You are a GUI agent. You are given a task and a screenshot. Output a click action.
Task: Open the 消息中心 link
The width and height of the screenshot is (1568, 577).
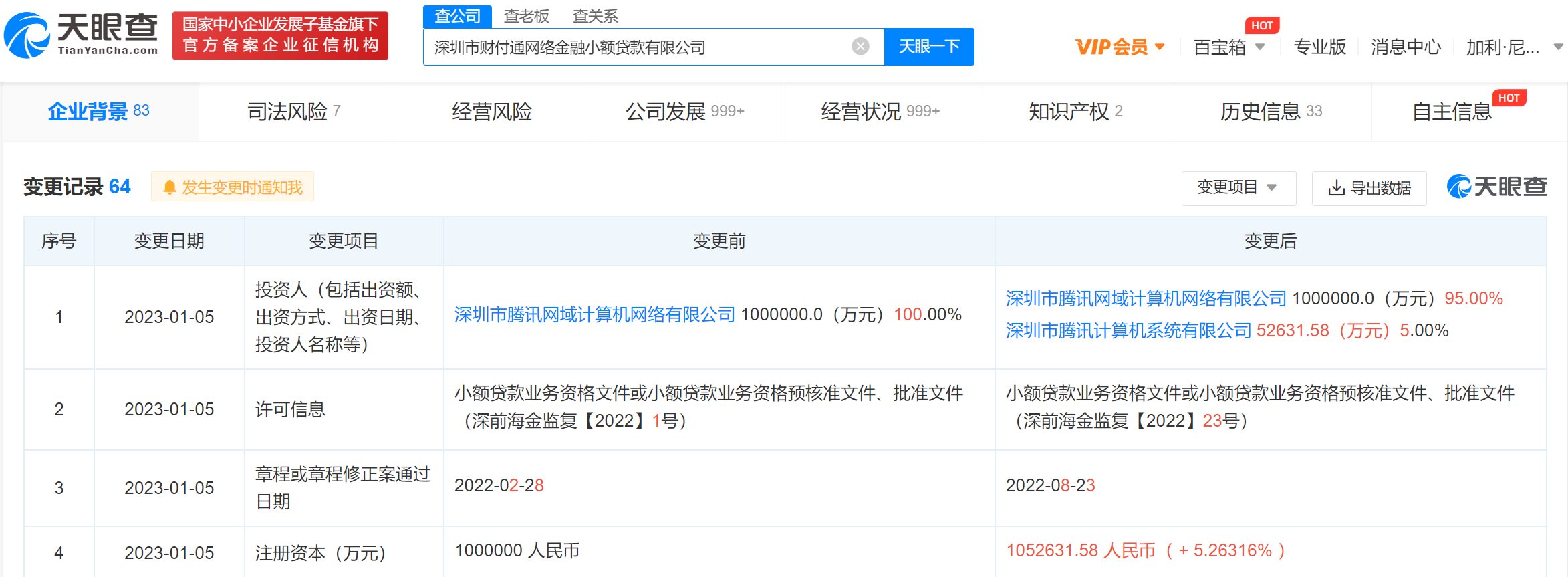click(1406, 47)
